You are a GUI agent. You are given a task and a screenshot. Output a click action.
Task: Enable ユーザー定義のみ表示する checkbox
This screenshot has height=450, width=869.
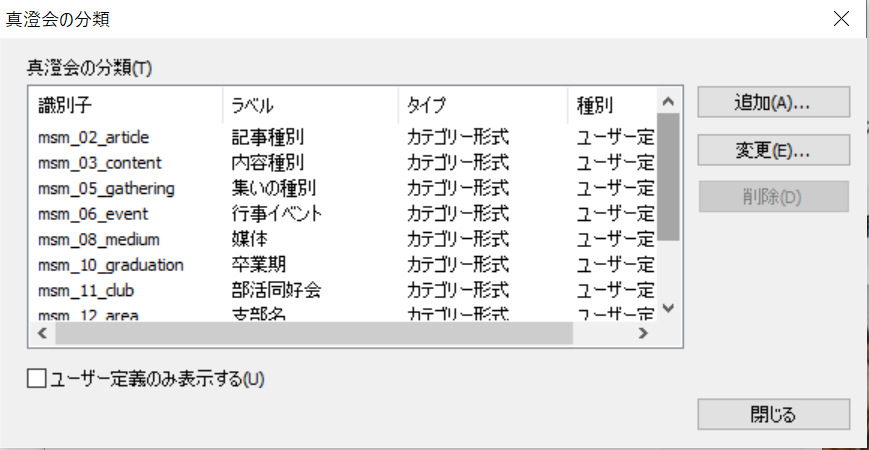[x=38, y=378]
